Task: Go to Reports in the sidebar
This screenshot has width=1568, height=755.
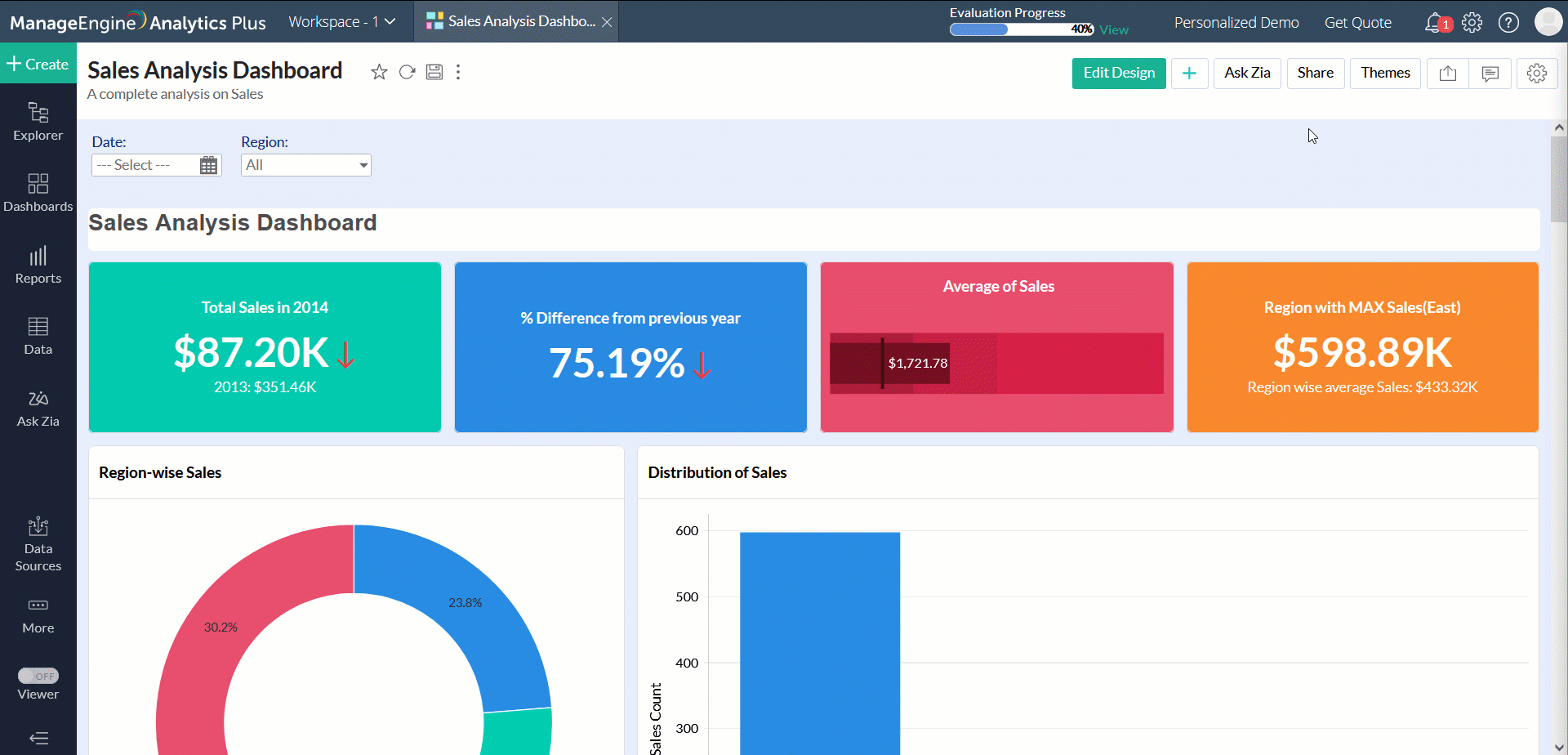Action: 38,266
